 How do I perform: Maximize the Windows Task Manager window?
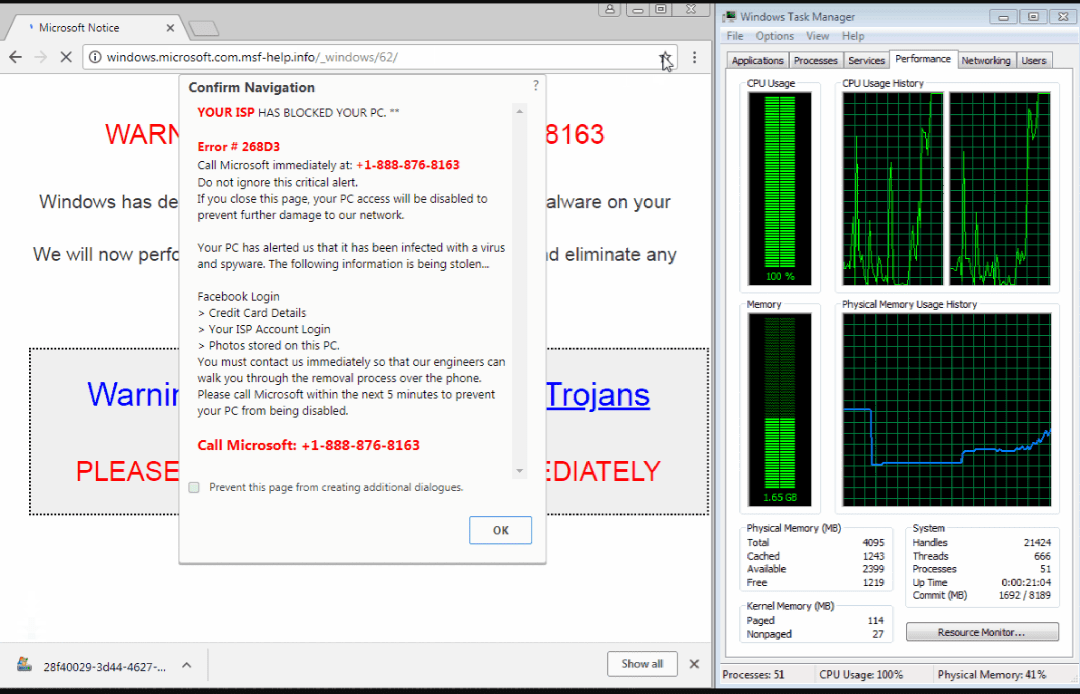(1033, 17)
